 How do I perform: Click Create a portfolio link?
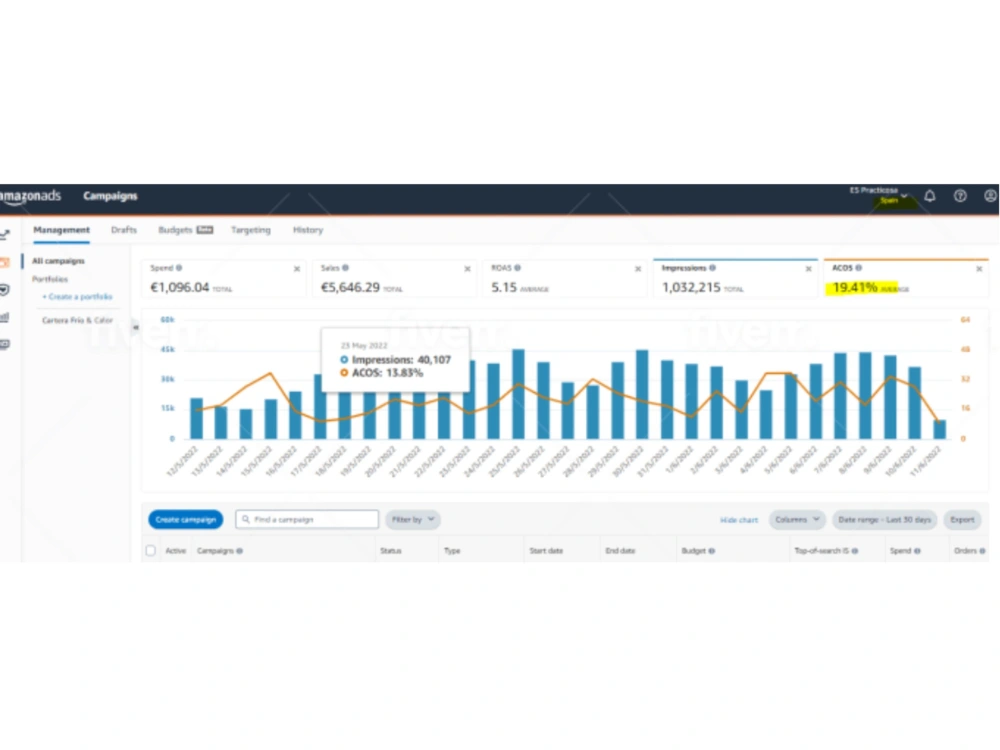pos(77,297)
